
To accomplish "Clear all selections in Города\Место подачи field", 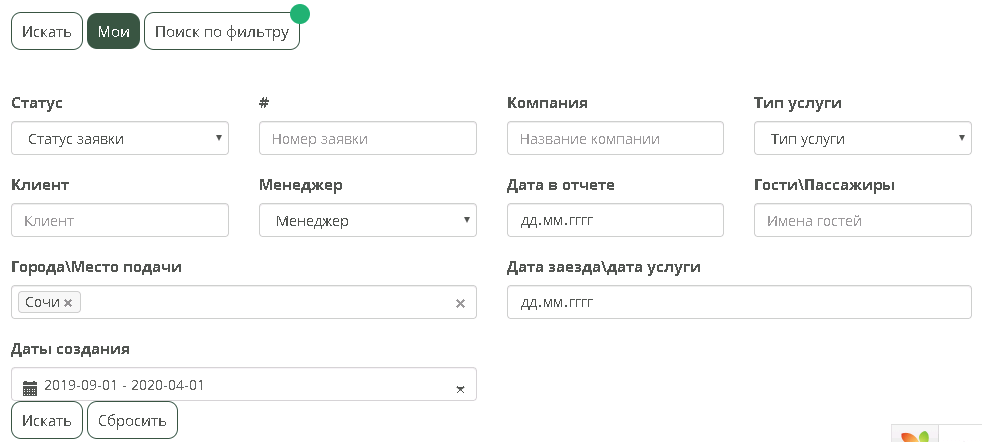I will (460, 303).
